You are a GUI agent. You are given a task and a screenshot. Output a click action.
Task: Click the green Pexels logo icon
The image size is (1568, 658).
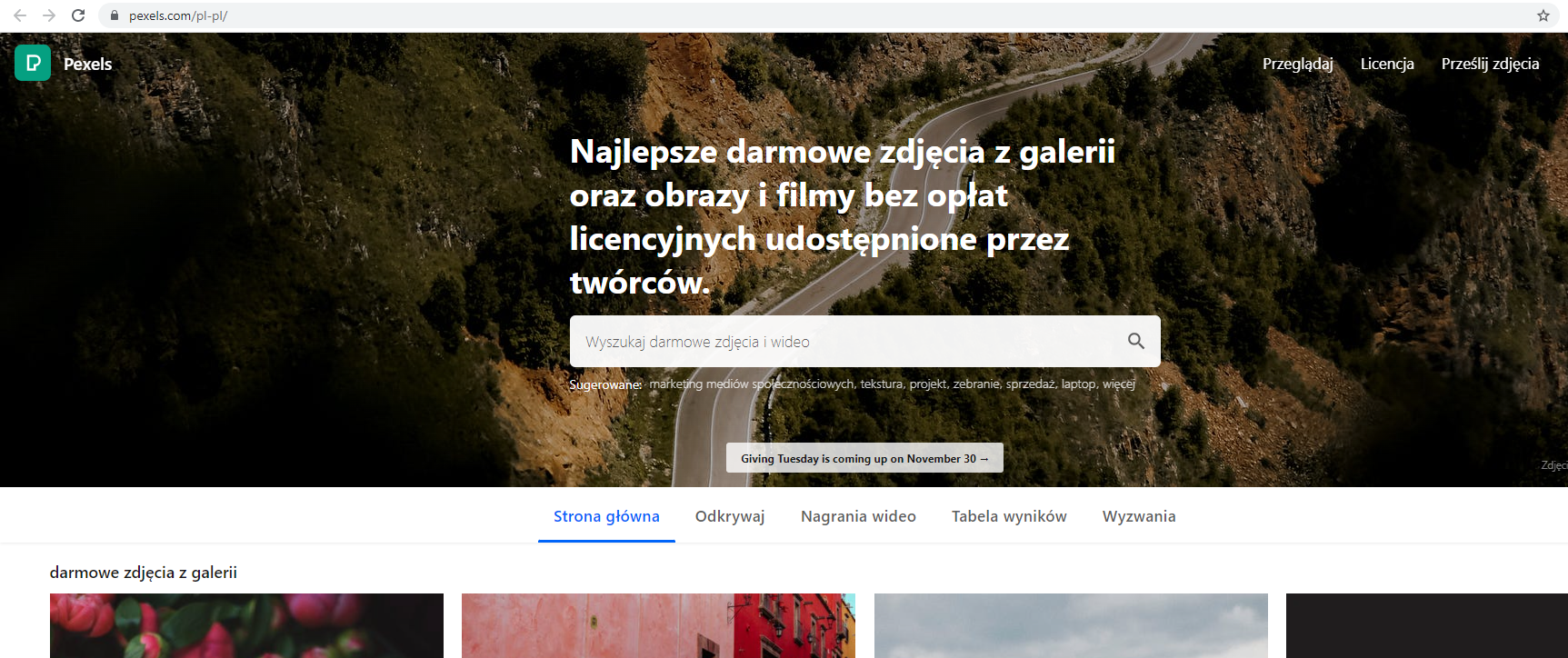(x=33, y=63)
